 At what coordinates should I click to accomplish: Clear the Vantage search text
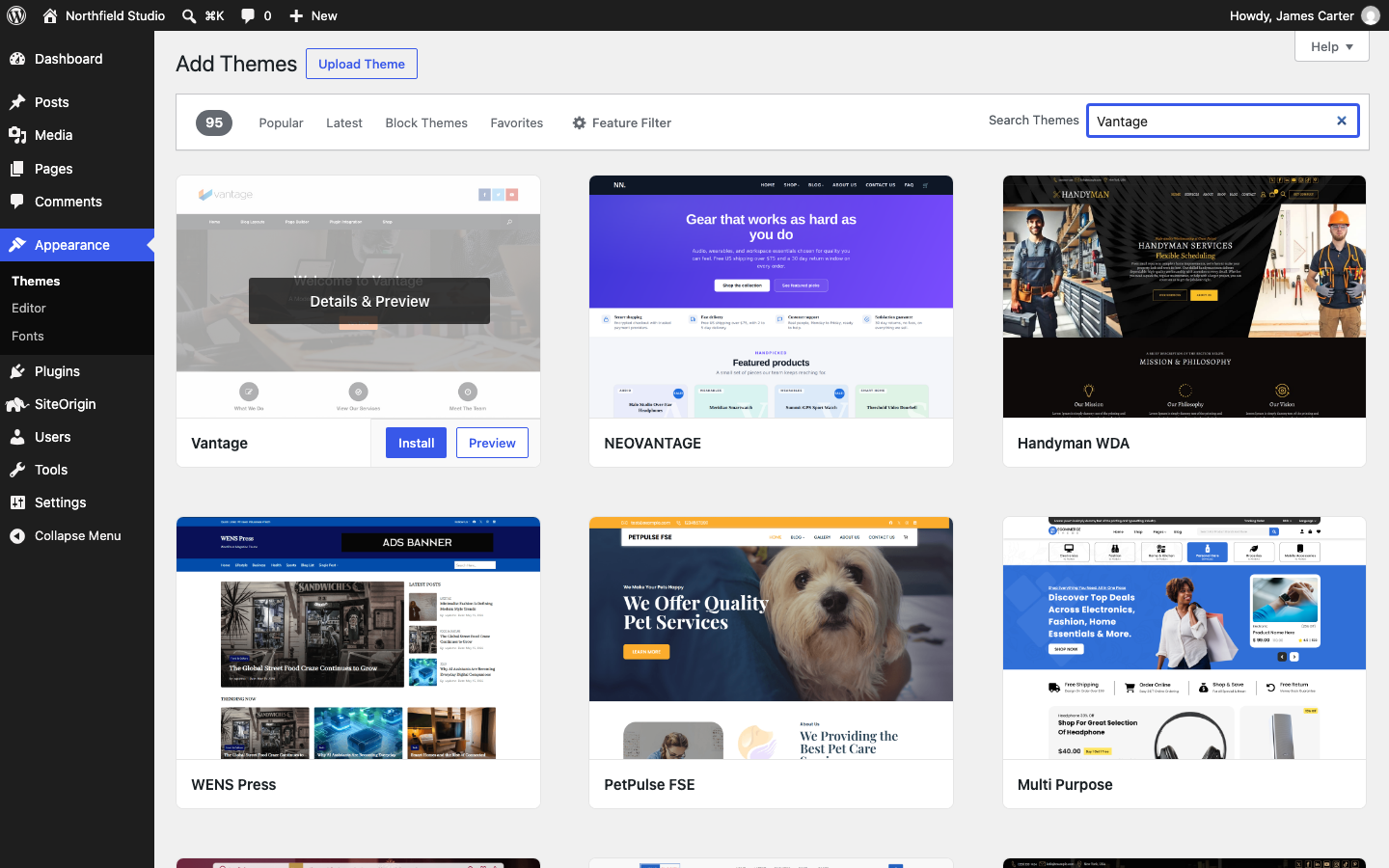[1341, 121]
